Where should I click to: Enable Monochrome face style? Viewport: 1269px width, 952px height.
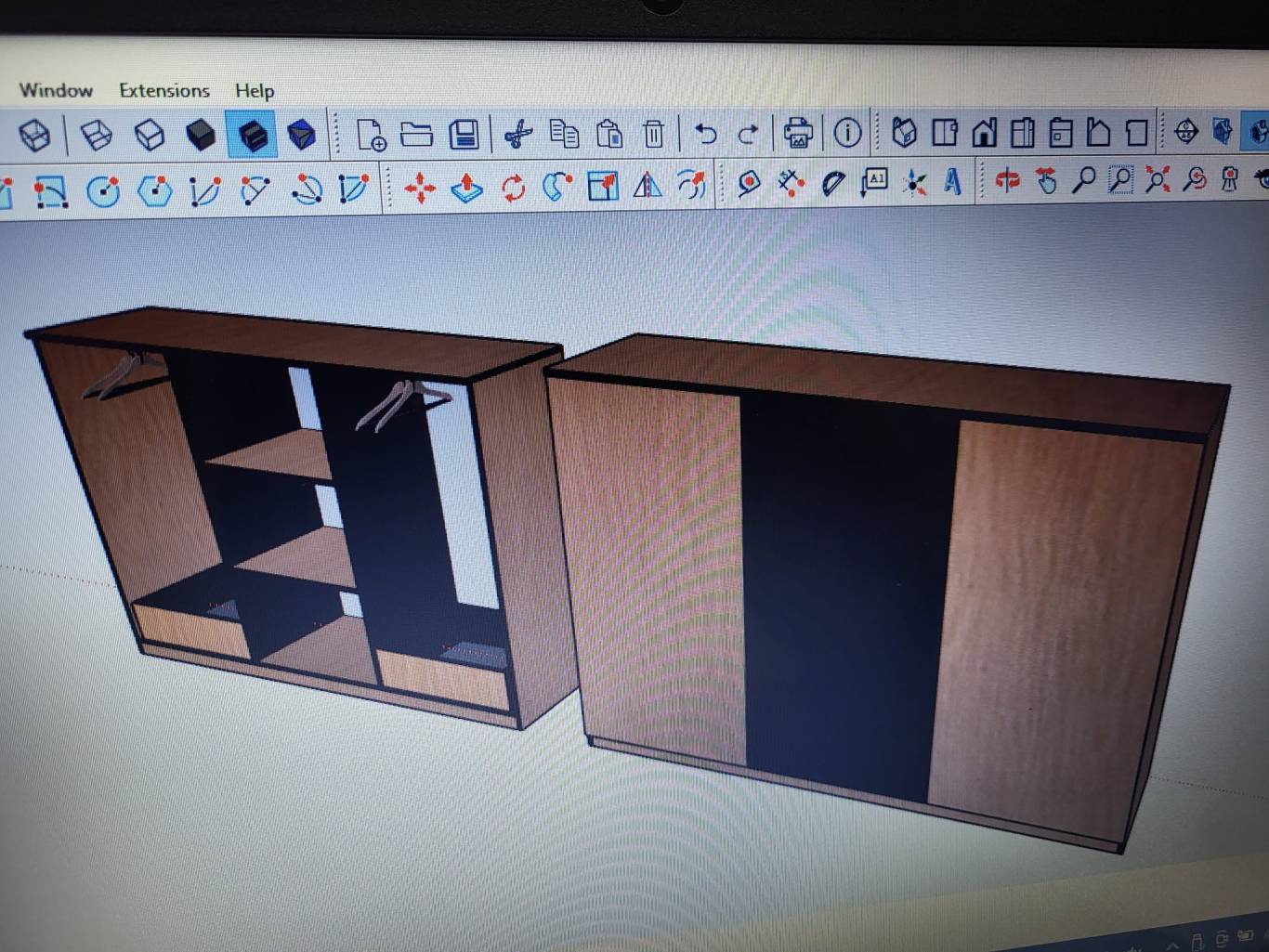coord(301,136)
